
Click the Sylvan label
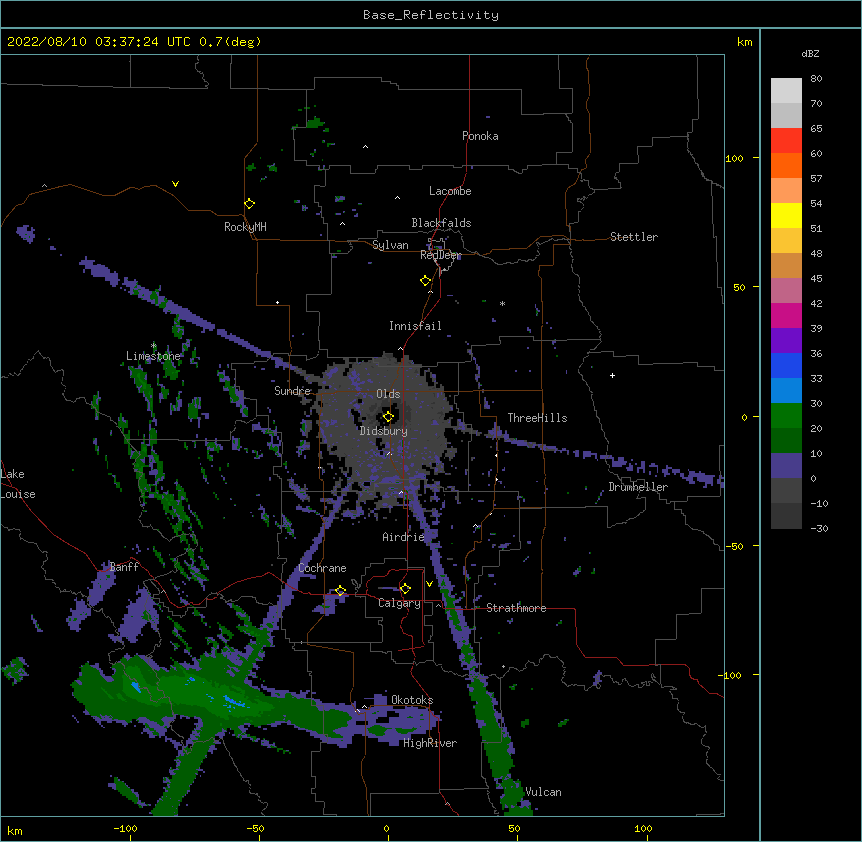tap(390, 245)
